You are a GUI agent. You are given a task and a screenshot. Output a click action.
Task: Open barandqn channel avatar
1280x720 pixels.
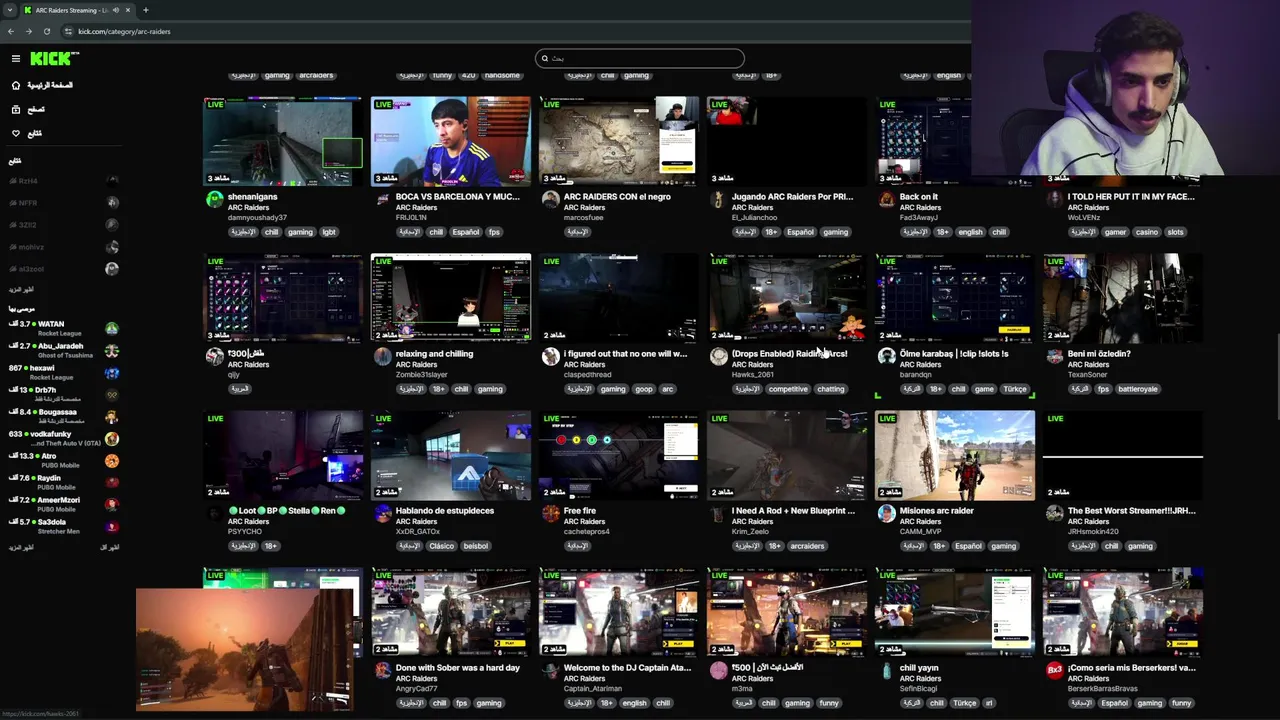pos(886,357)
